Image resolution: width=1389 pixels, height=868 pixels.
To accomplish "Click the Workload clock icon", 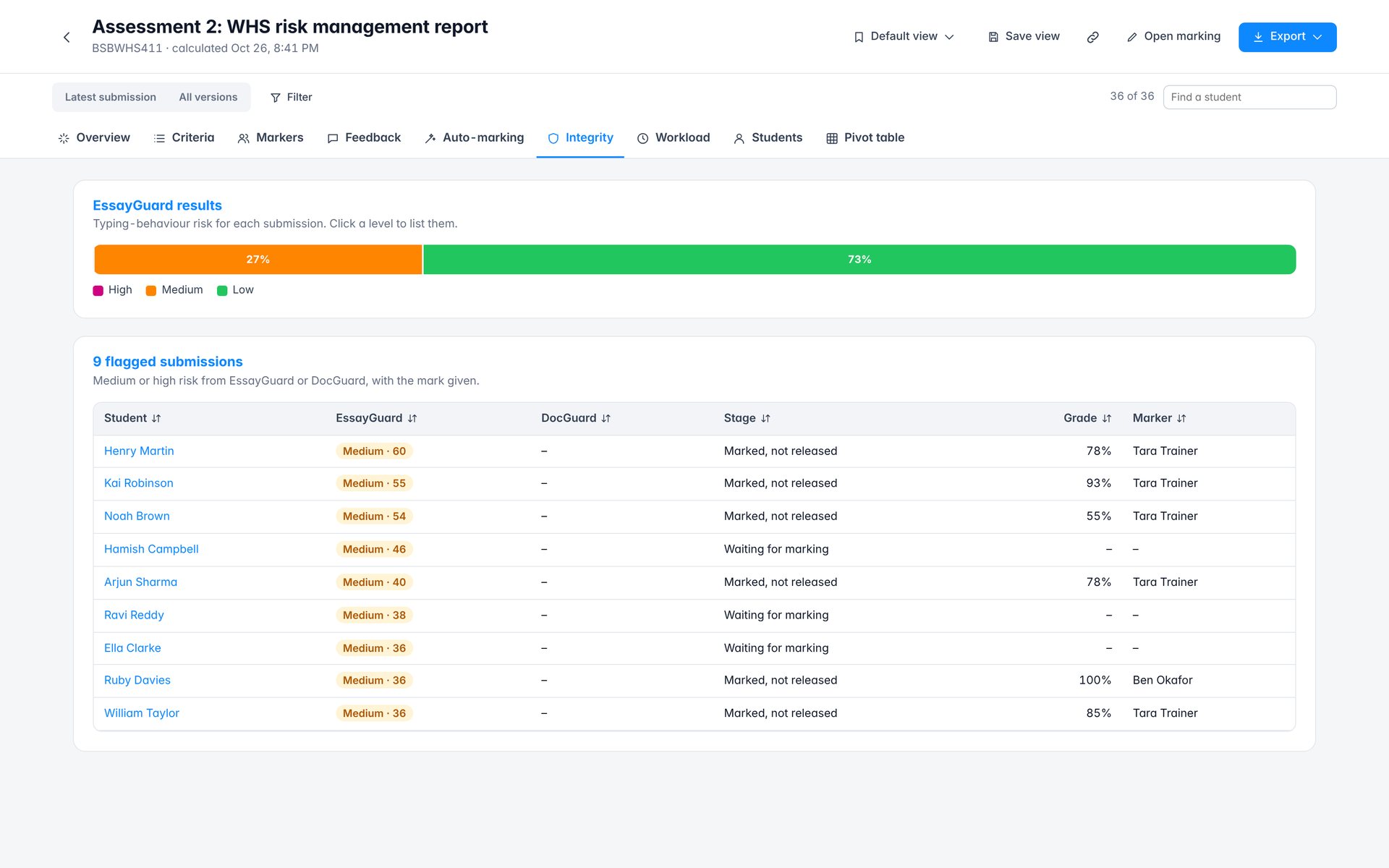I will point(642,138).
